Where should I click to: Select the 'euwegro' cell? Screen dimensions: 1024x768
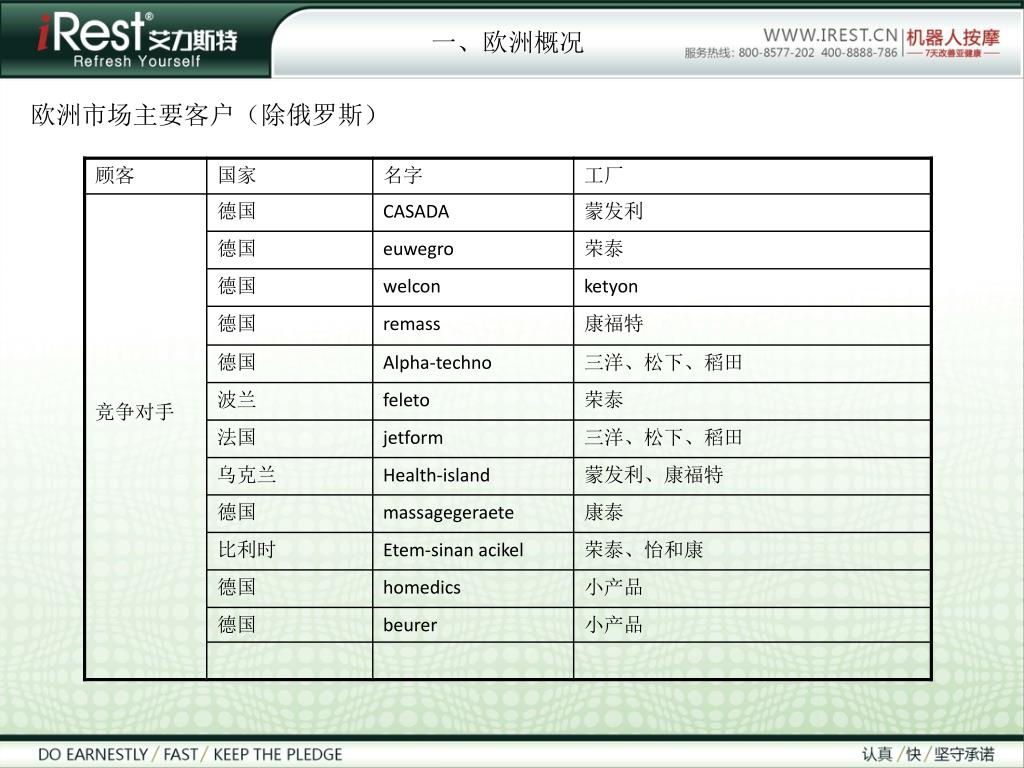(x=473, y=249)
